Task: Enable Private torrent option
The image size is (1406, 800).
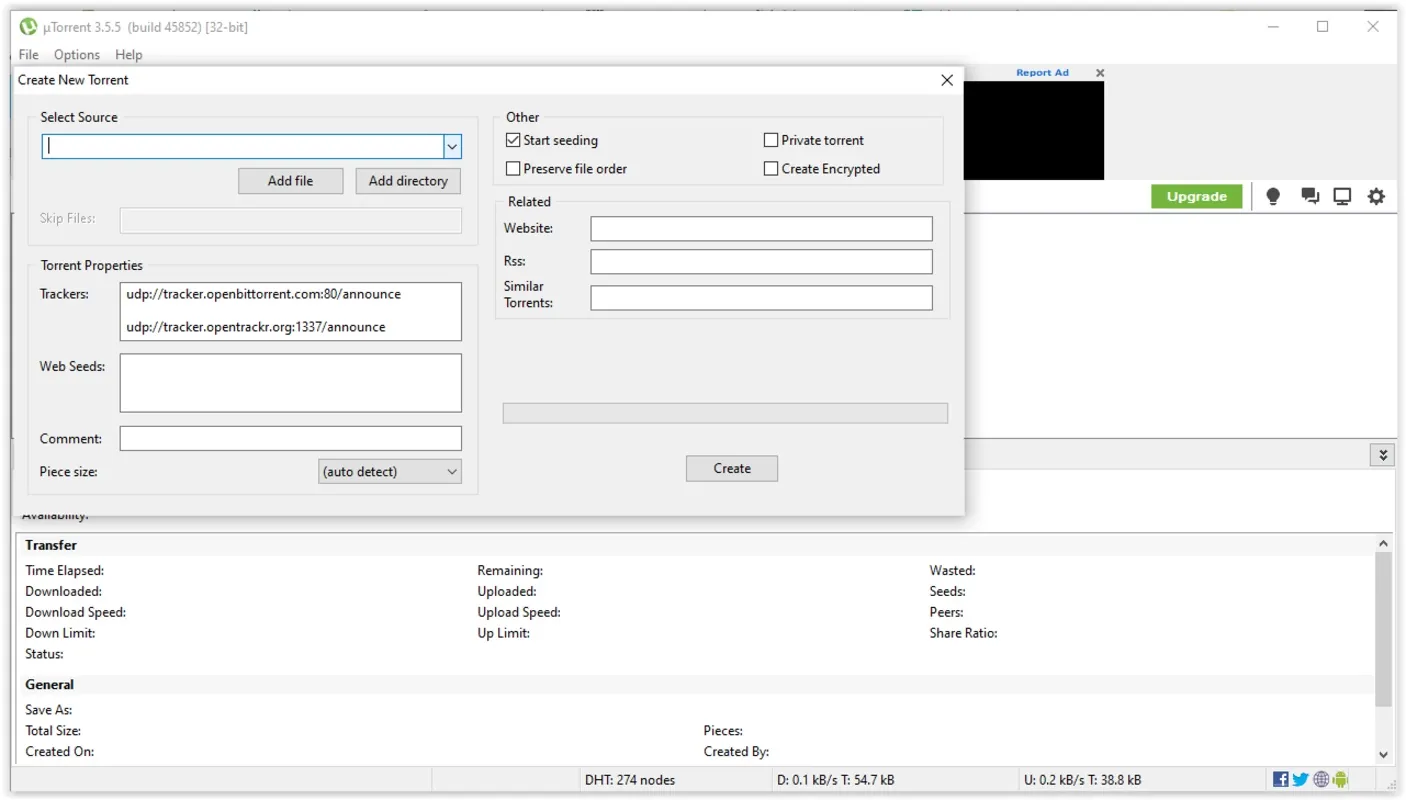Action: [771, 141]
